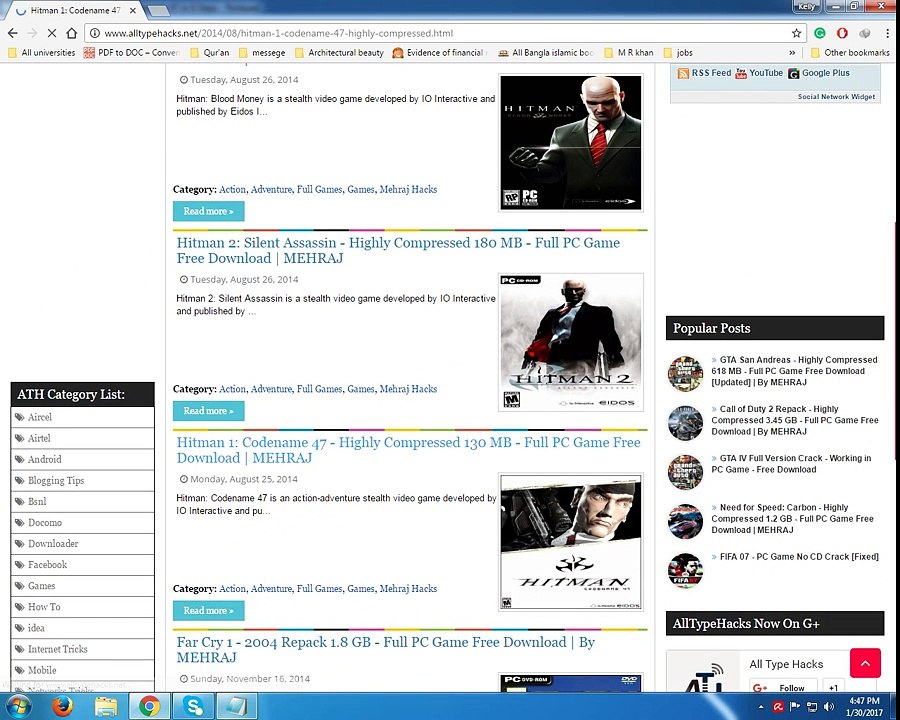
Task: Open the Games category in sidebar list
Action: [82, 586]
